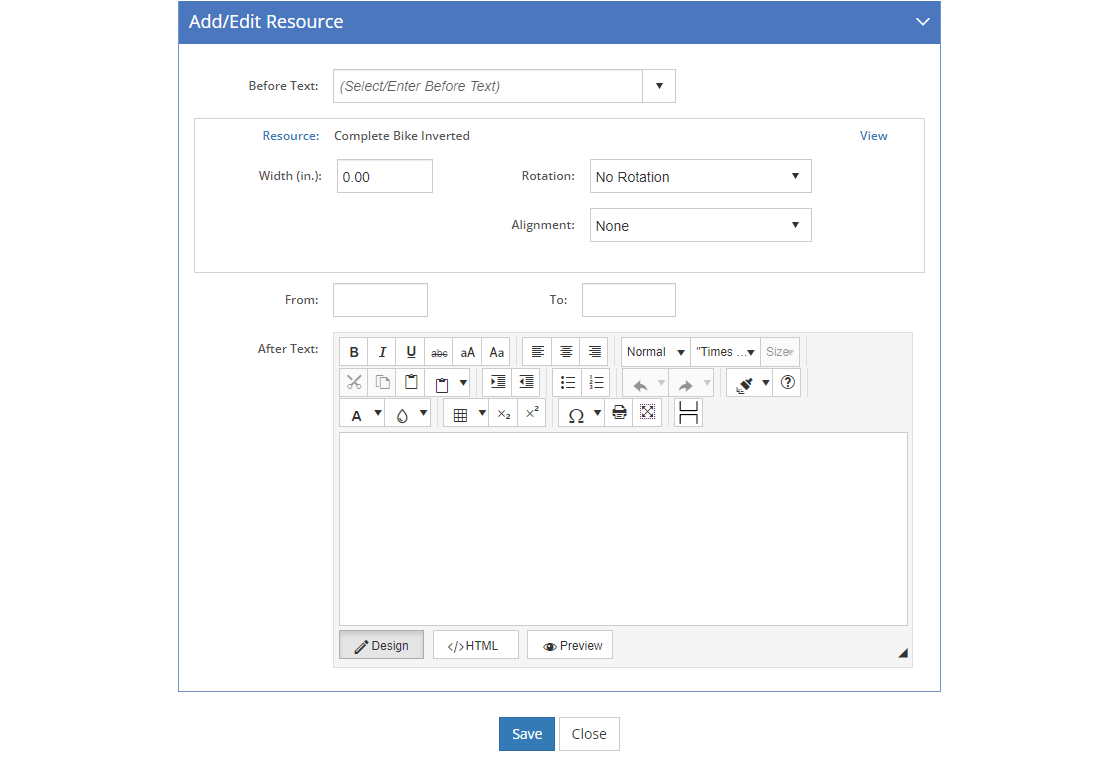This screenshot has width=1120, height=773.
Task: Insert a numbered list
Action: 596,383
